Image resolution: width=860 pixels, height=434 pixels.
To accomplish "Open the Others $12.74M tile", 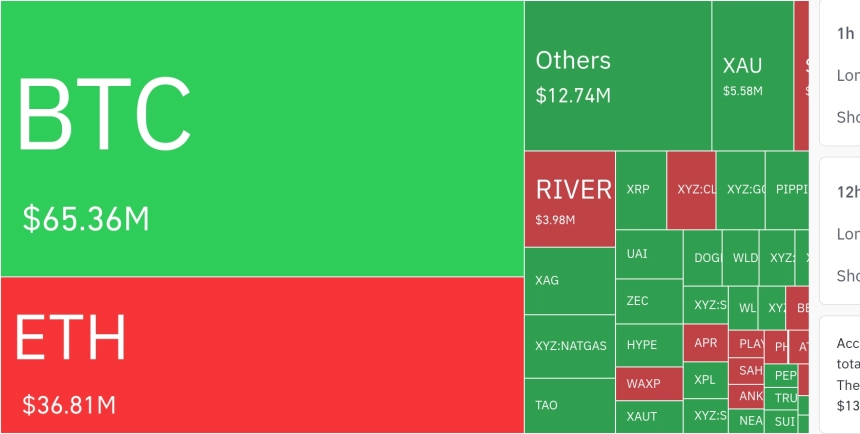I will (617, 76).
